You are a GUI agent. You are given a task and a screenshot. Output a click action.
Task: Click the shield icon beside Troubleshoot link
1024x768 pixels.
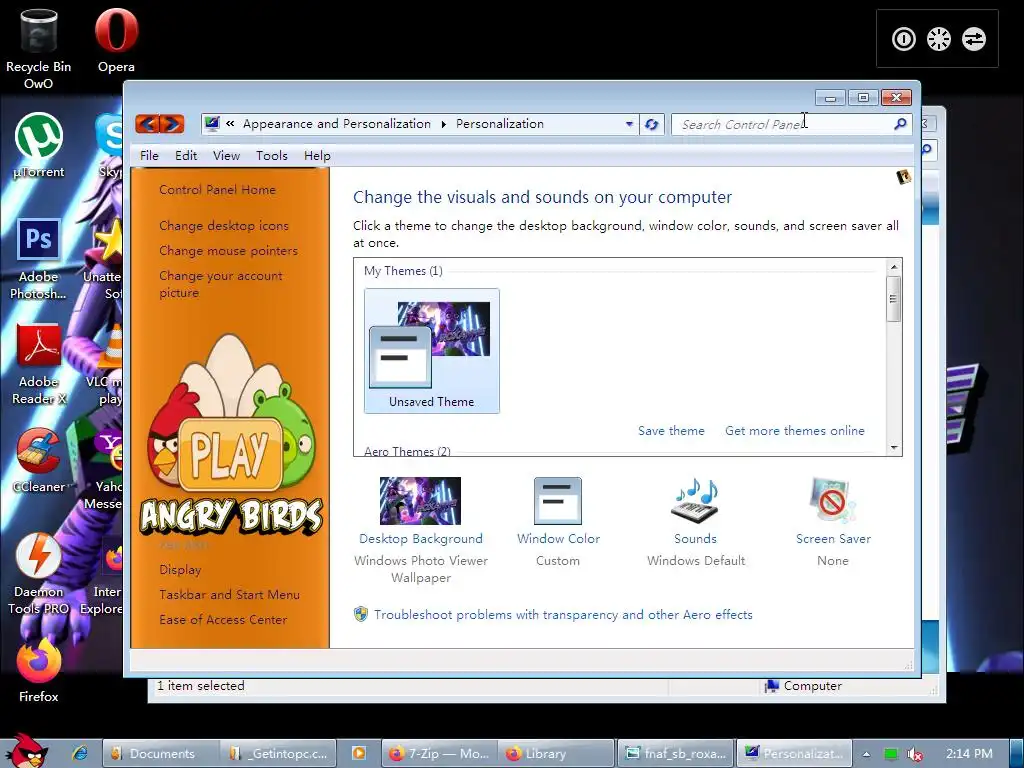[x=360, y=614]
